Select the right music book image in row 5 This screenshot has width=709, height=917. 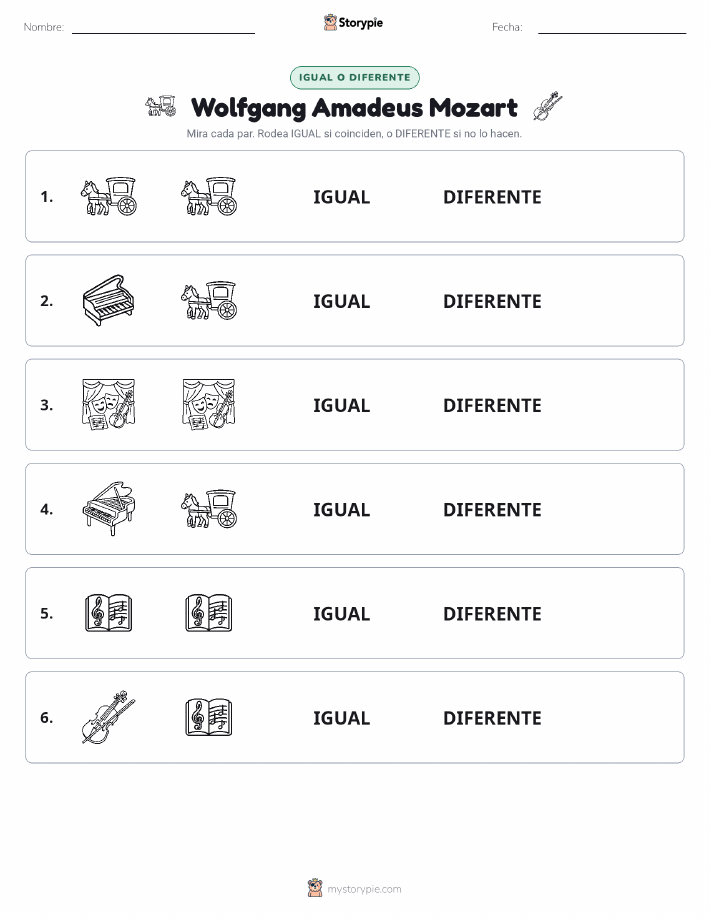coord(209,613)
